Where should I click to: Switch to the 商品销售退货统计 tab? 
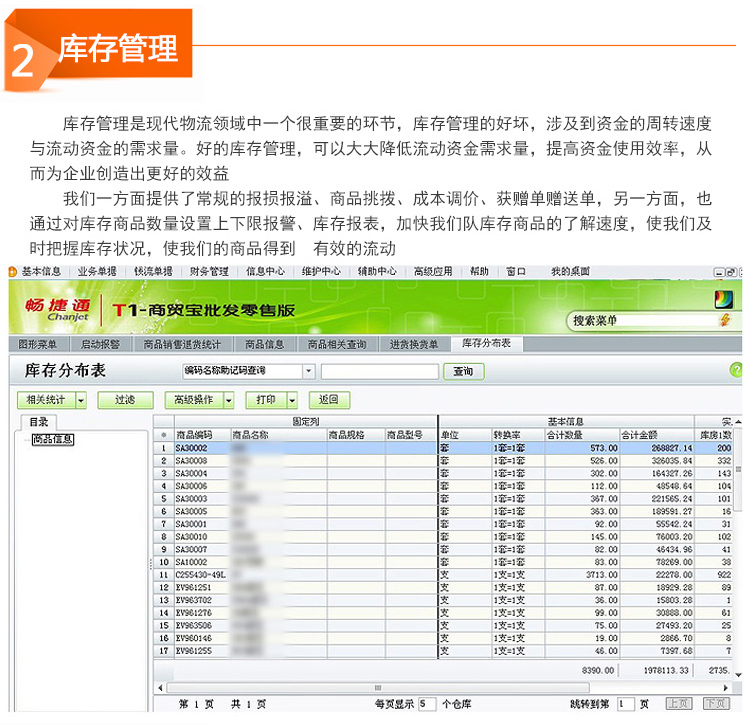(182, 344)
